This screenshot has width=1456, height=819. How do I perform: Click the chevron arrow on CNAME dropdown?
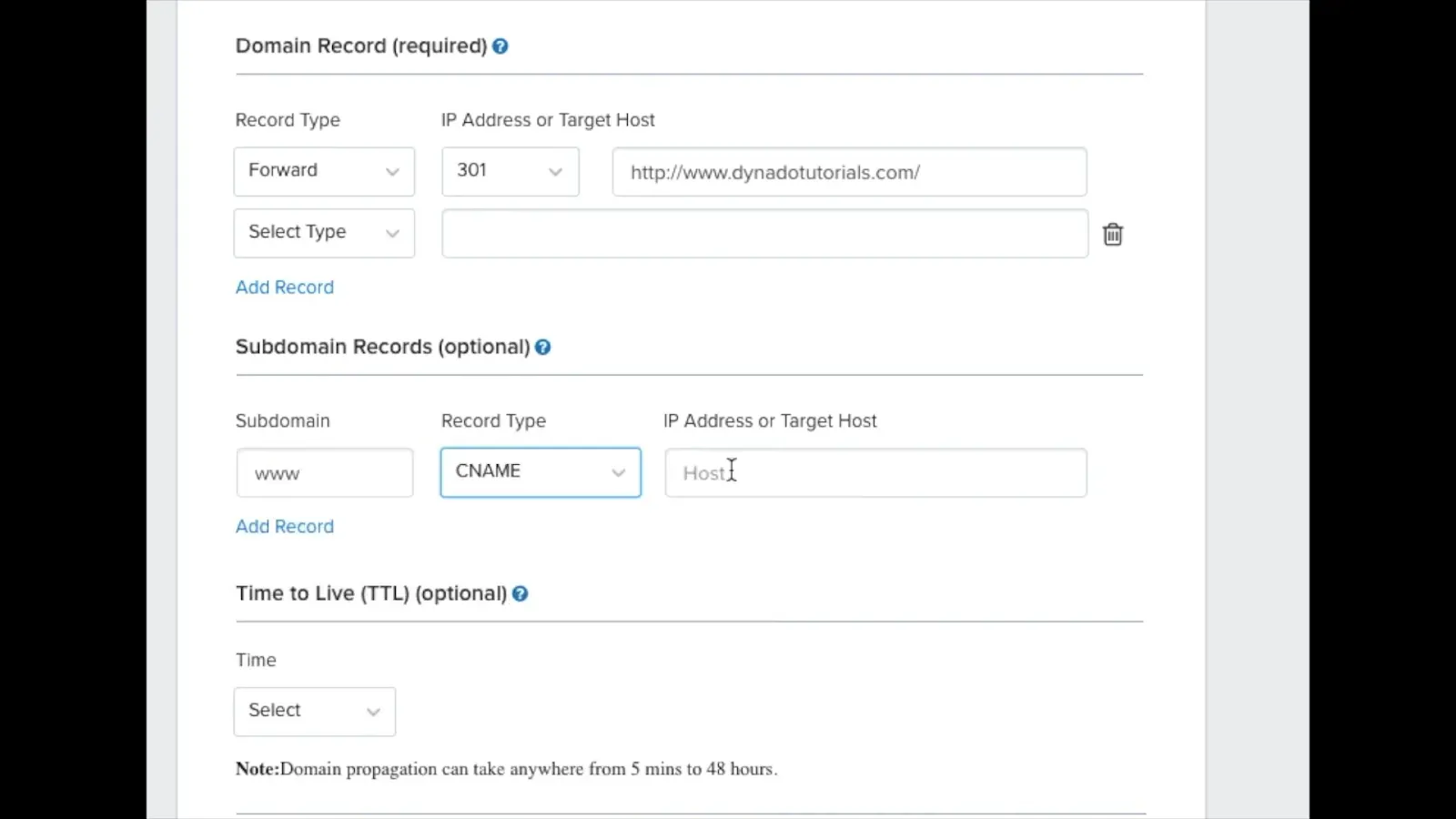point(619,473)
